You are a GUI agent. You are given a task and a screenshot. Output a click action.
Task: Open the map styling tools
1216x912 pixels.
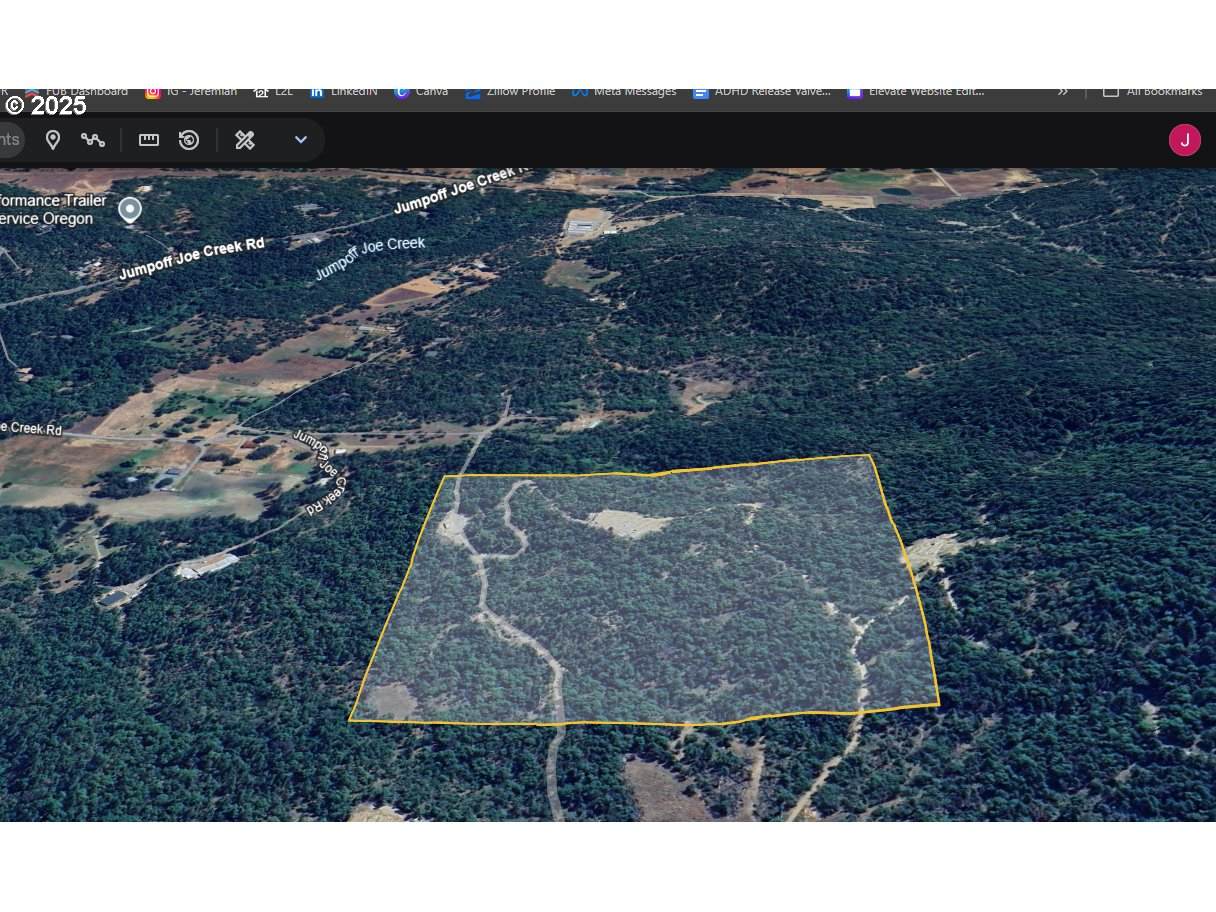click(x=244, y=140)
